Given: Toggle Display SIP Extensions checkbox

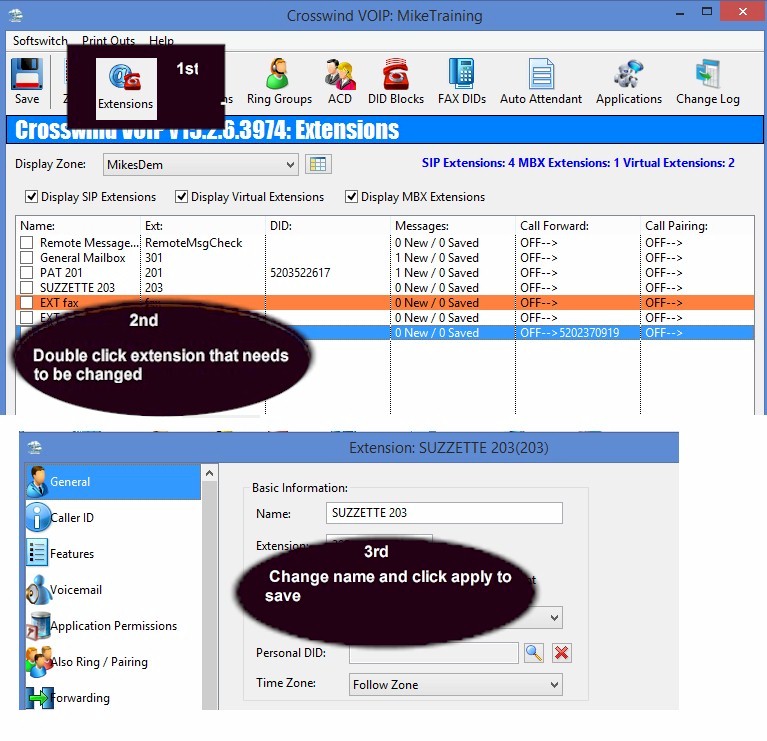Looking at the screenshot, I should pos(32,197).
